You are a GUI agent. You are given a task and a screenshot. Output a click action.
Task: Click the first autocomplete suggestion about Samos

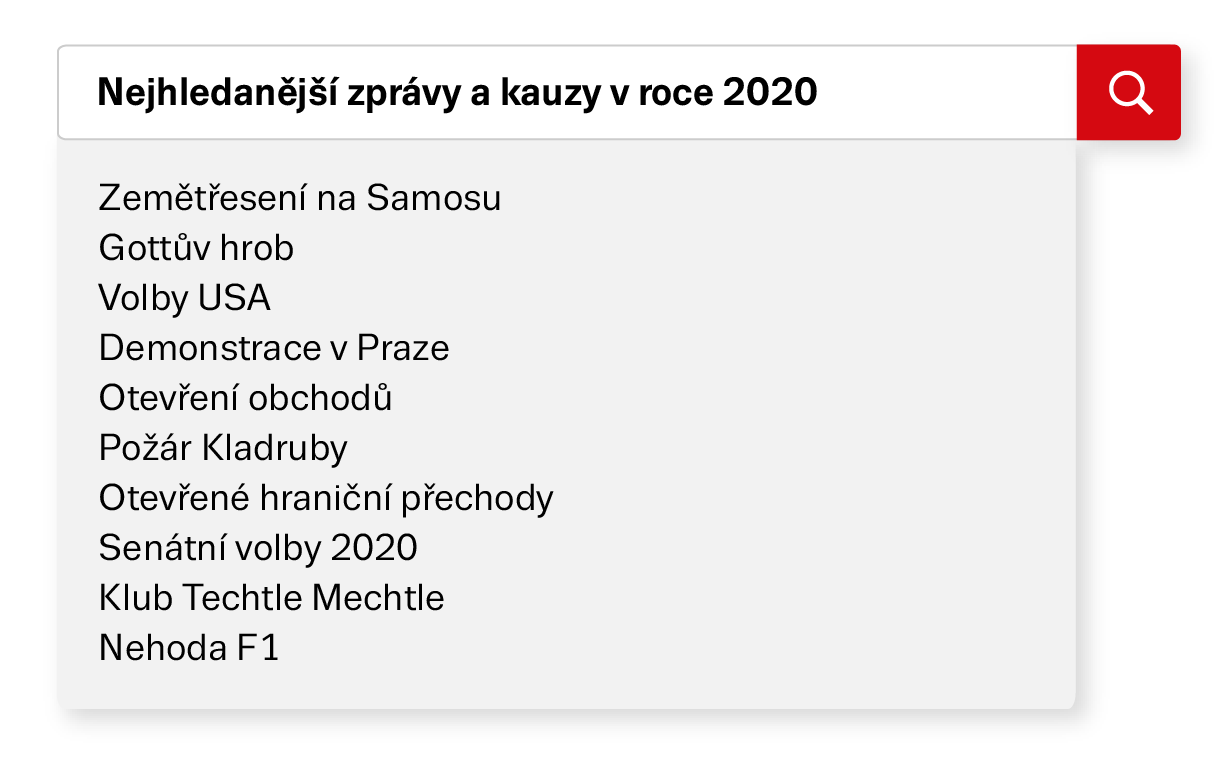pos(300,198)
